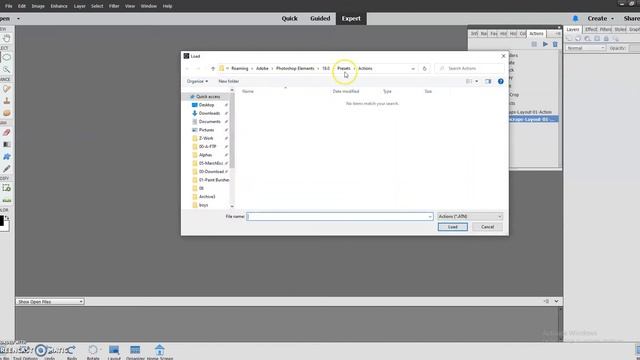640x360 pixels.
Task: Open the view options dropdown arrow
Action: [x=476, y=81]
